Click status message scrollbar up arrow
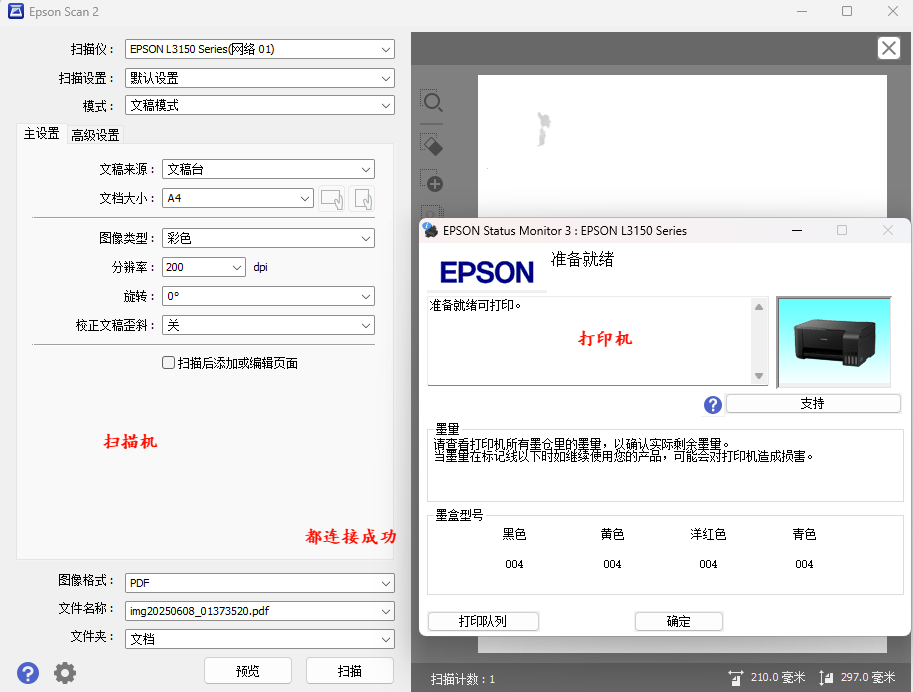 click(759, 307)
